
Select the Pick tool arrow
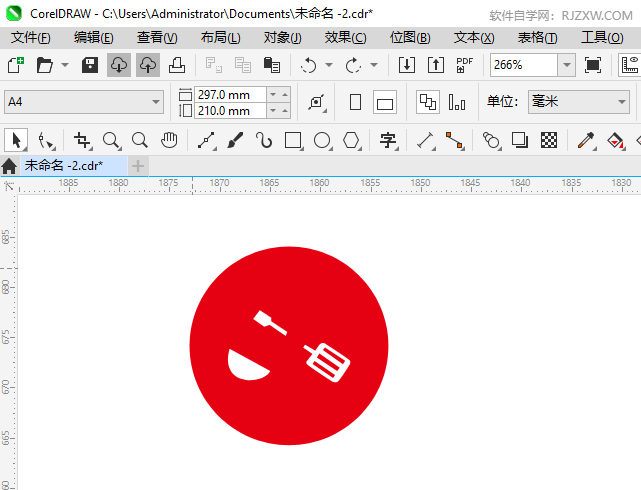tap(16, 141)
